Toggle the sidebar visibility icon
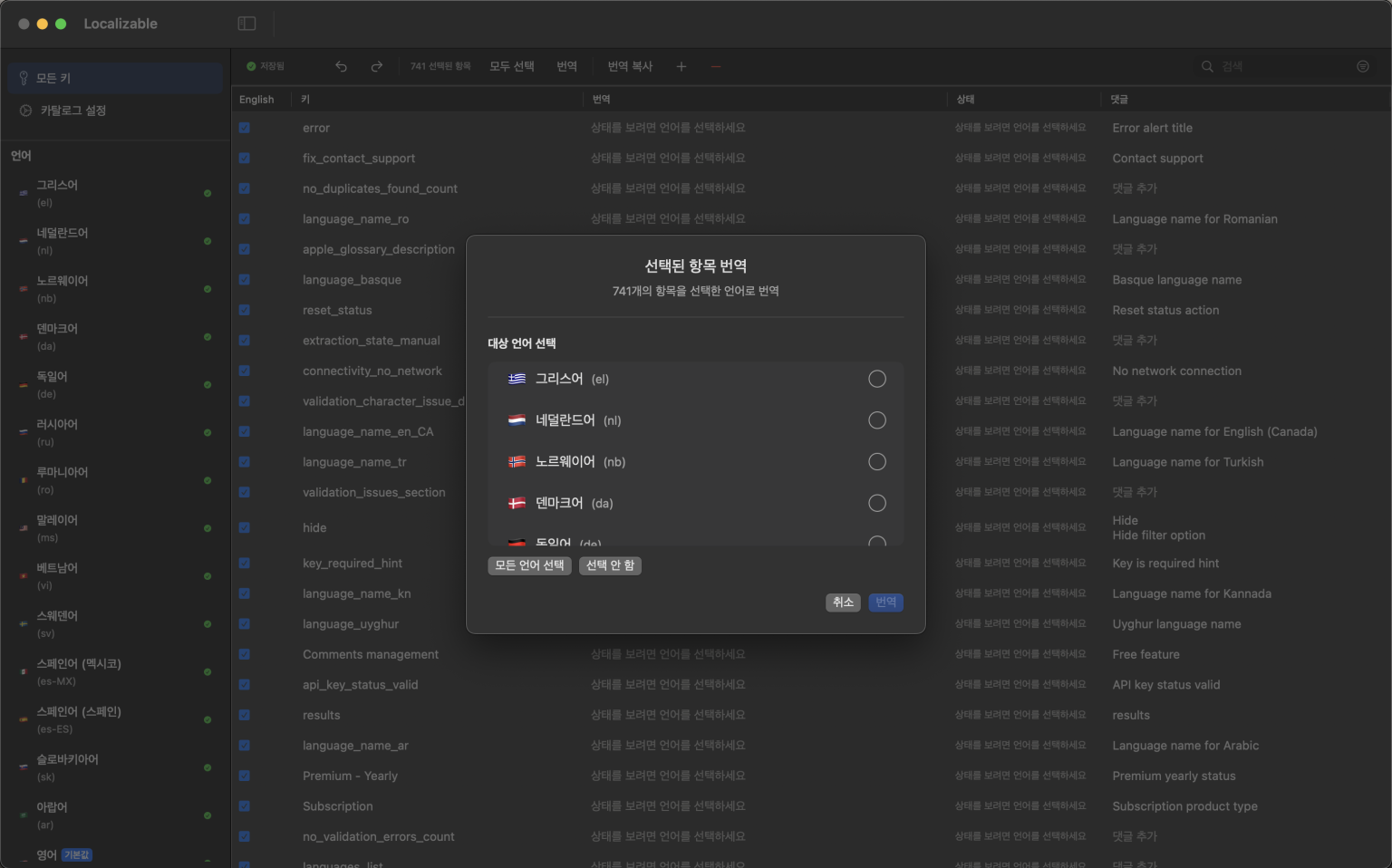This screenshot has height=868, width=1392. tap(246, 23)
